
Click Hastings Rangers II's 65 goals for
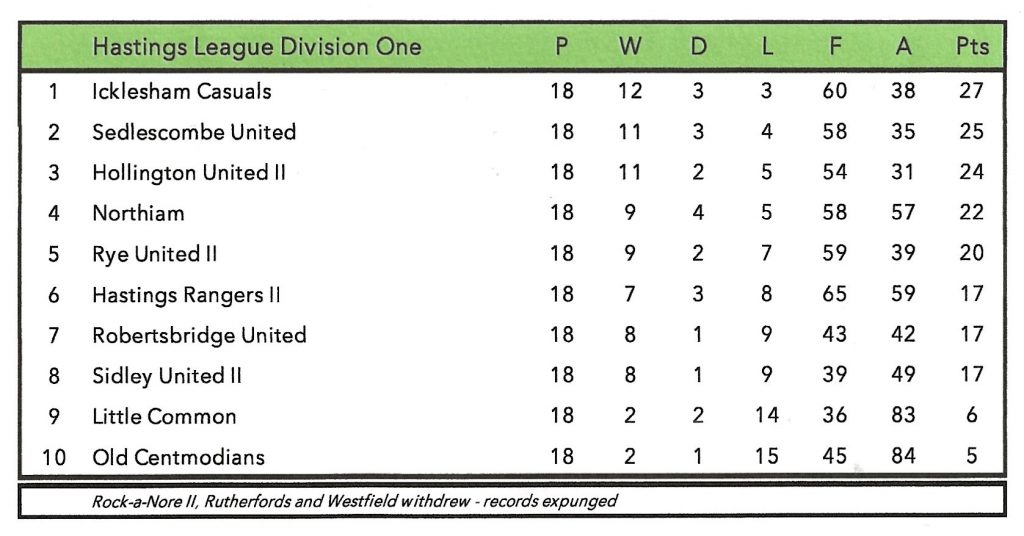[834, 295]
